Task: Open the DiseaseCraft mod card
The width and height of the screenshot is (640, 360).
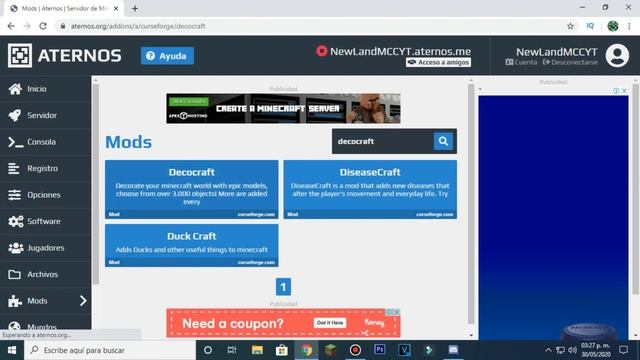Action: pyautogui.click(x=370, y=189)
